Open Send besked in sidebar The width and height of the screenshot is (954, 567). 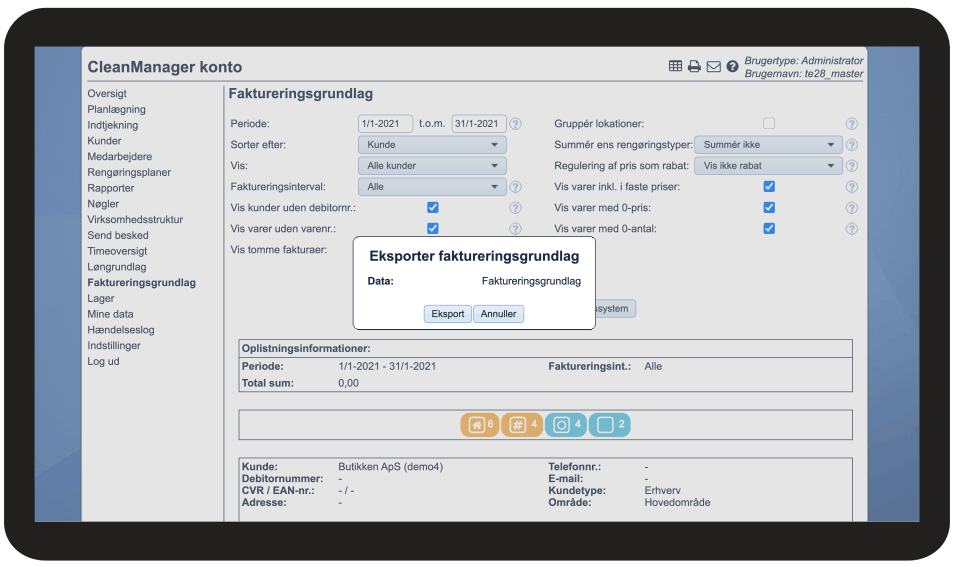coord(117,235)
